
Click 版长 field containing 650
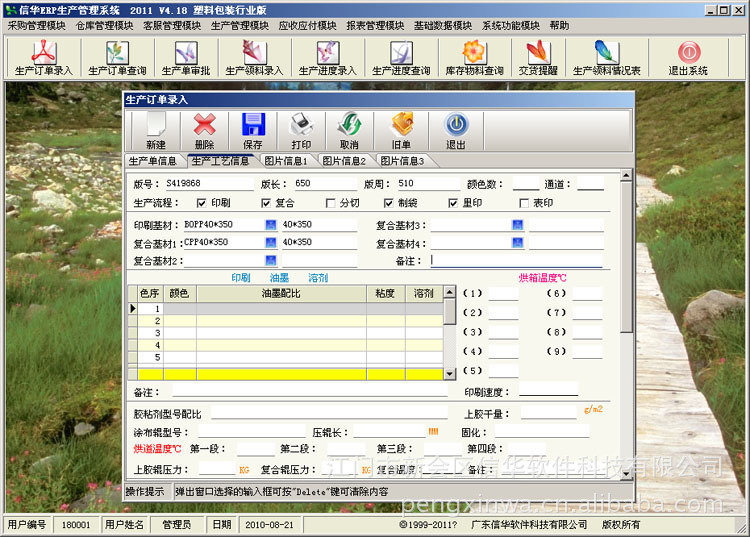coord(325,184)
